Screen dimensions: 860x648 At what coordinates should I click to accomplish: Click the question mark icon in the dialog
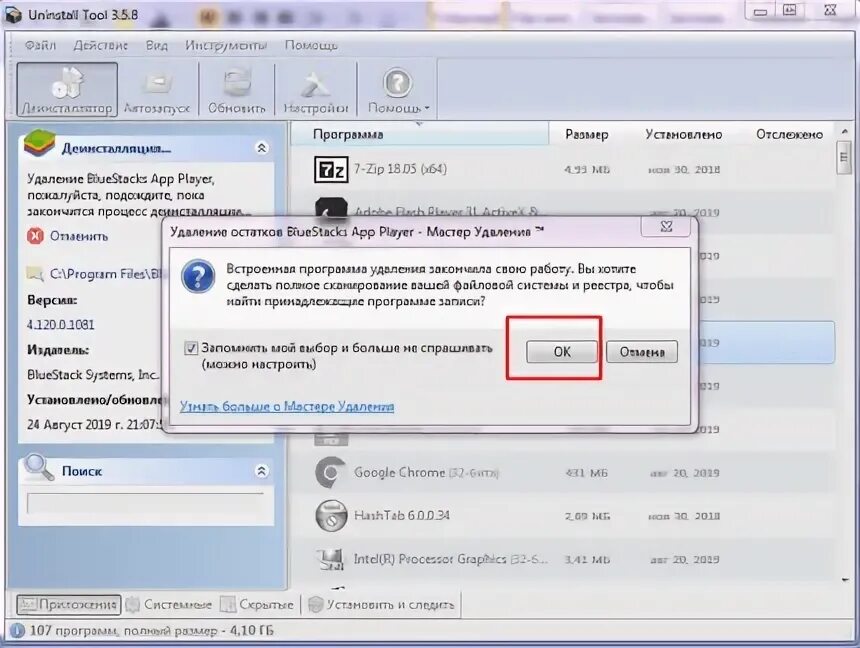(197, 277)
